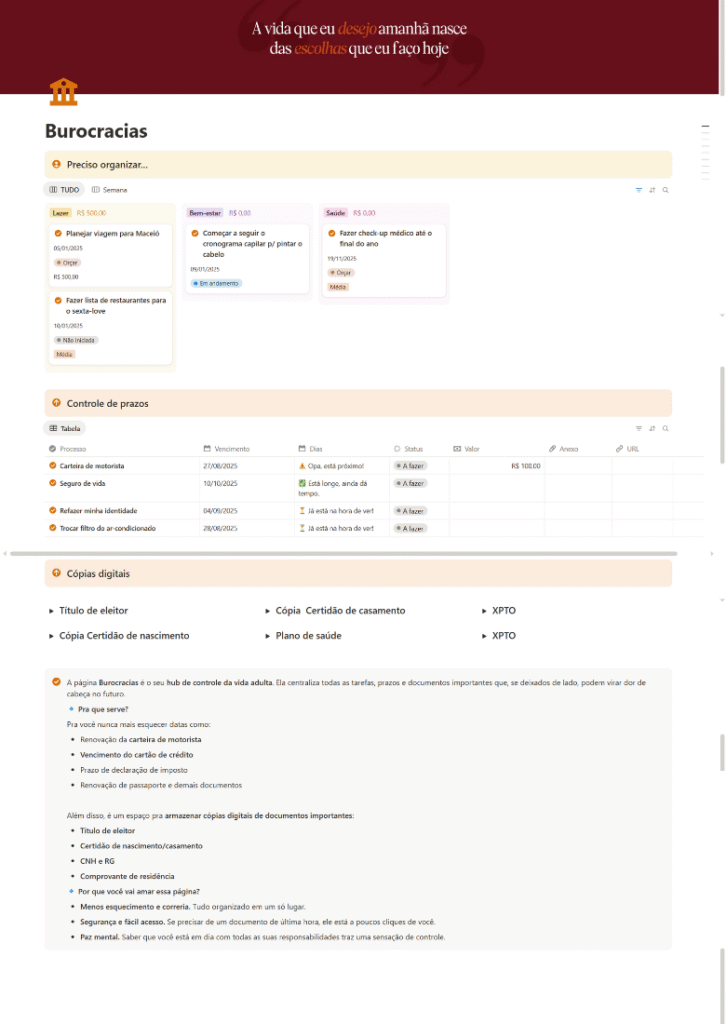
Task: Open Carteira de motorista process page
Action: tap(92, 466)
